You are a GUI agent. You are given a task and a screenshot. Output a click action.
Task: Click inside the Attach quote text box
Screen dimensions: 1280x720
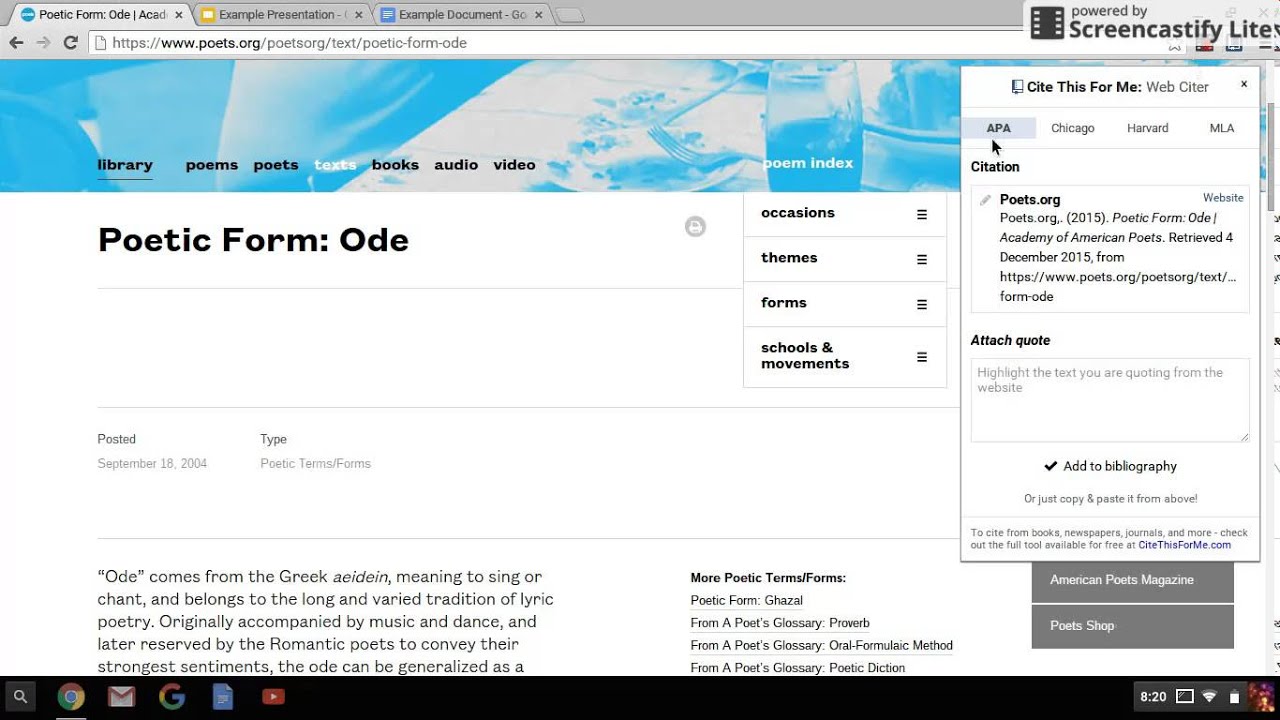[x=1110, y=400]
